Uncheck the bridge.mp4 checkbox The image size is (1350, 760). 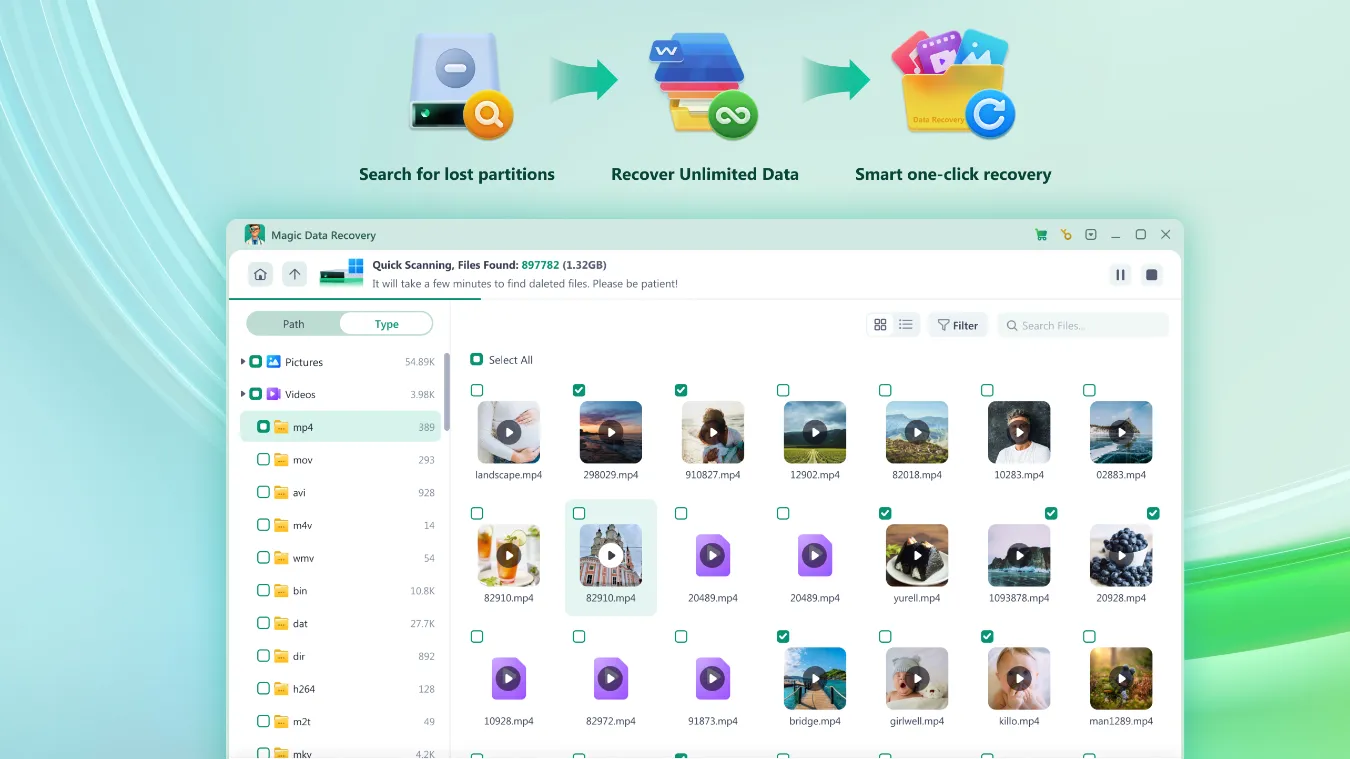click(783, 636)
